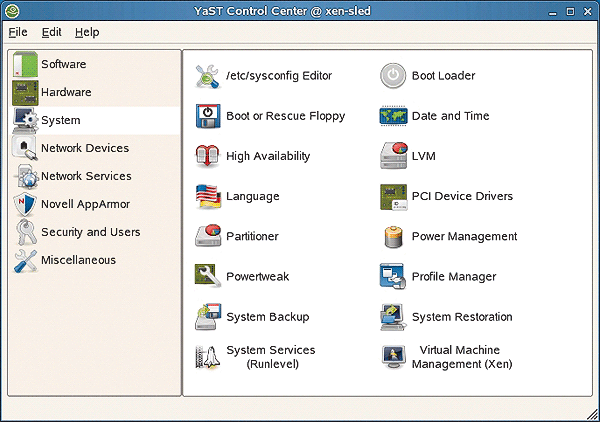
Task: Click the "LVM" text label
Action: point(424,156)
